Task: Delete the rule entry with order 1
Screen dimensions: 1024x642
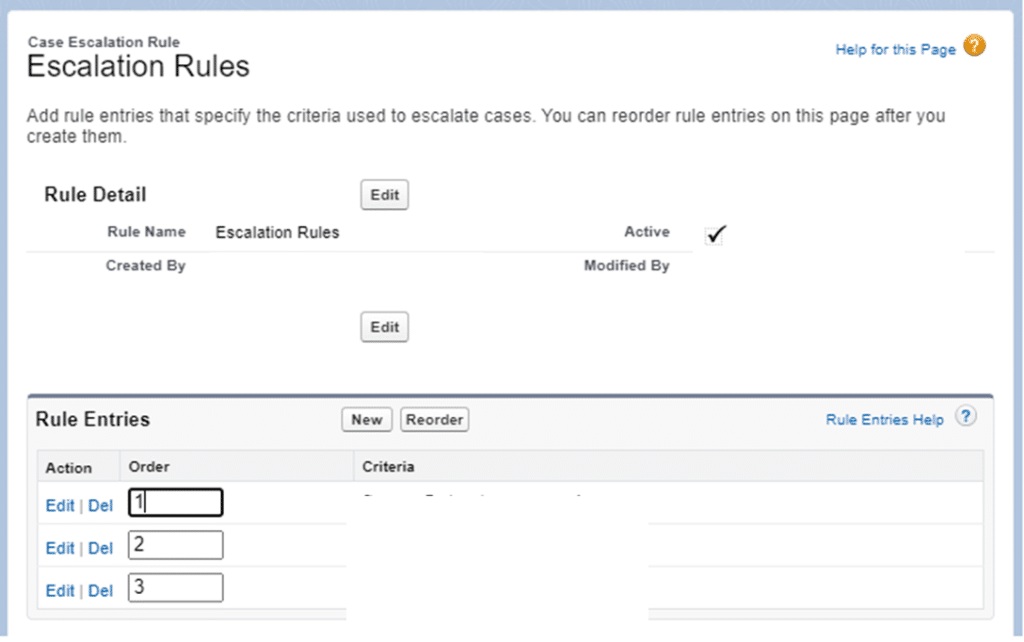Action: tap(100, 506)
